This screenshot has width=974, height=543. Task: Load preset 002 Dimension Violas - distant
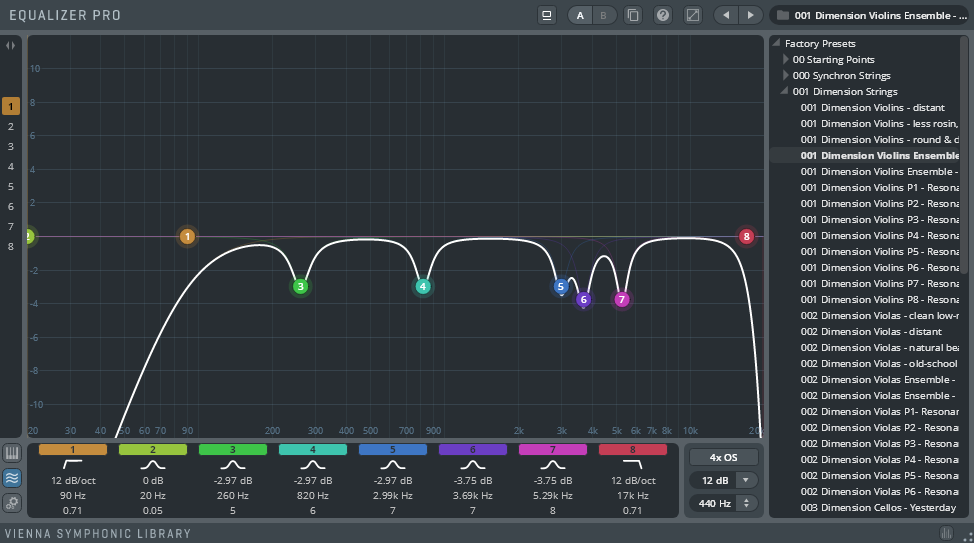coord(871,332)
